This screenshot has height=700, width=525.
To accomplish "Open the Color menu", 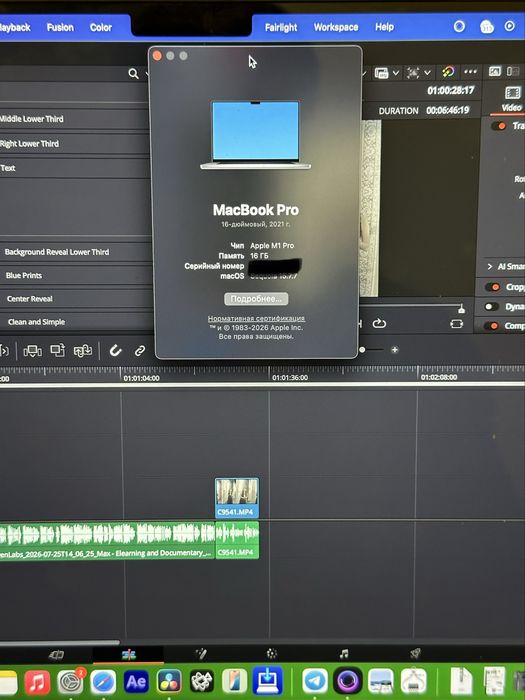I will coord(101,27).
